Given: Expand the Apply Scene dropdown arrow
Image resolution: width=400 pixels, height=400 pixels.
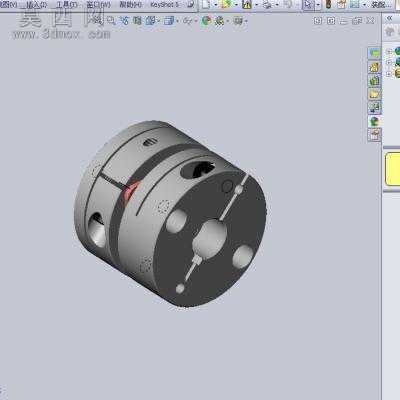Looking at the screenshot, I should tap(228, 21).
